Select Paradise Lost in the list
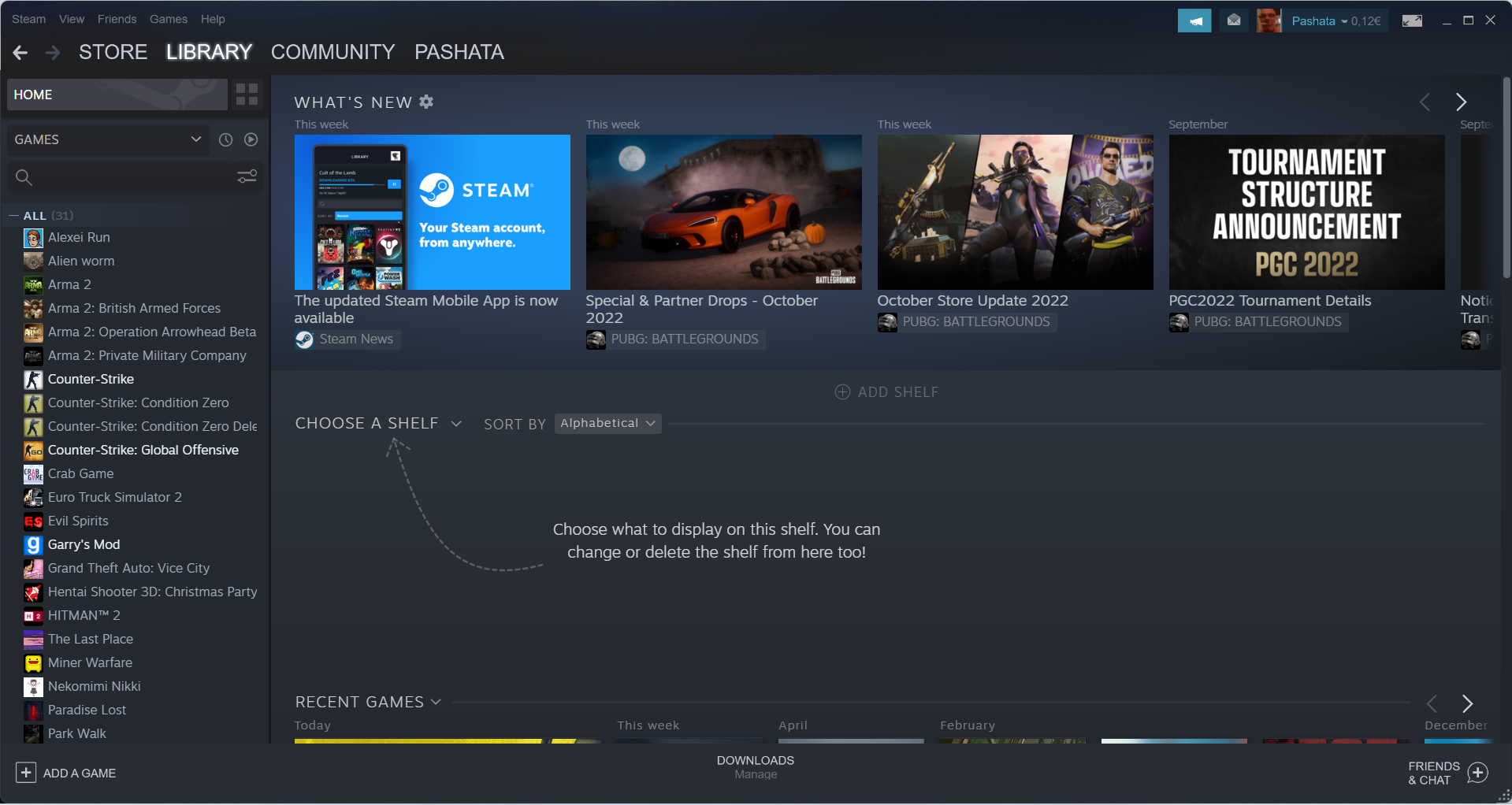Screen dimensions: 1512x805 click(87, 710)
